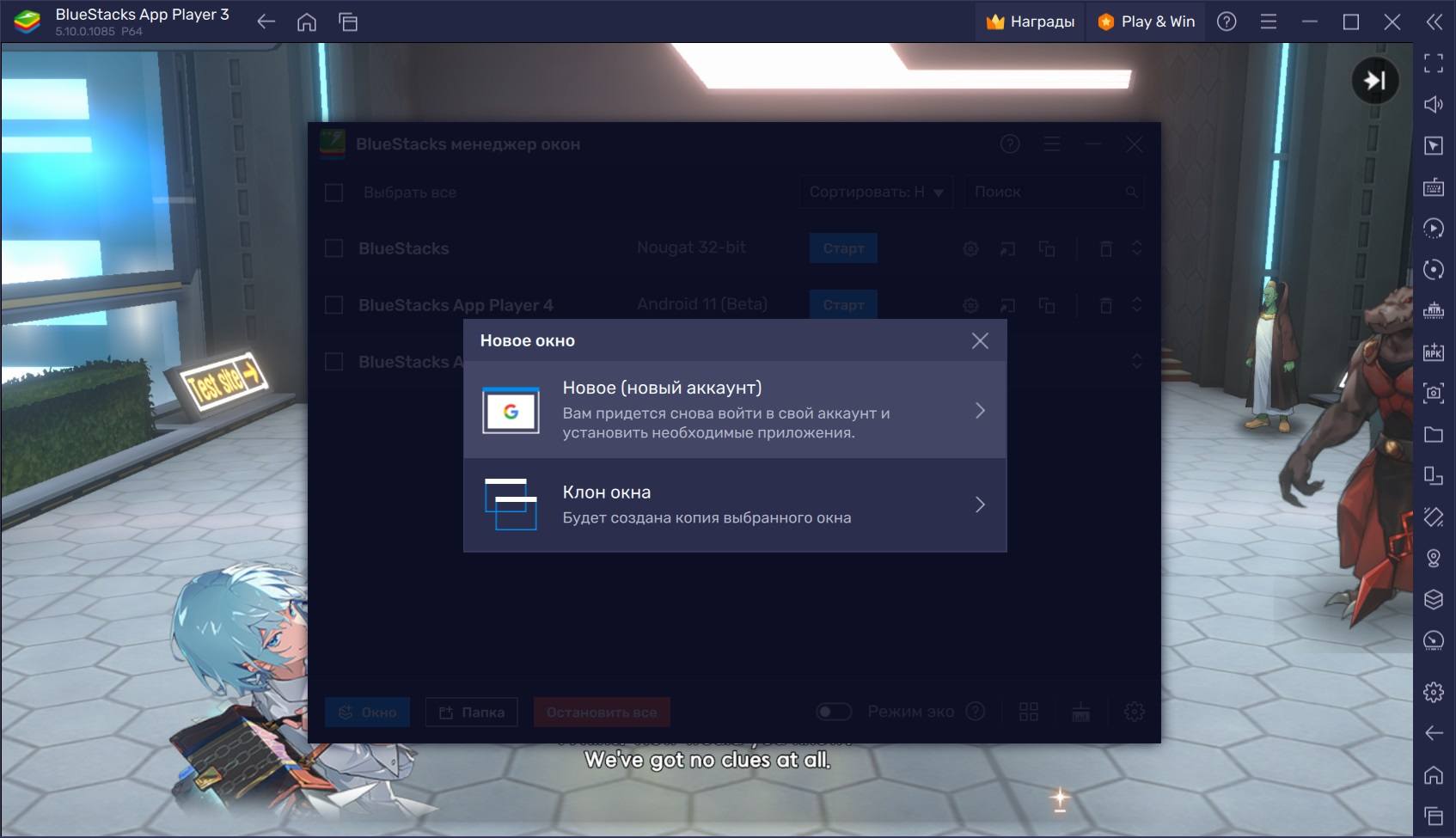The height and width of the screenshot is (838, 1456).
Task: Click Остановить все button
Action: coord(602,712)
